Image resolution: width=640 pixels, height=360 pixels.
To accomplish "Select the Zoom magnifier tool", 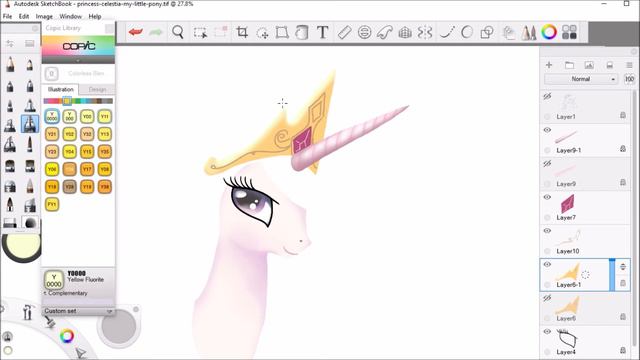I will [178, 32].
